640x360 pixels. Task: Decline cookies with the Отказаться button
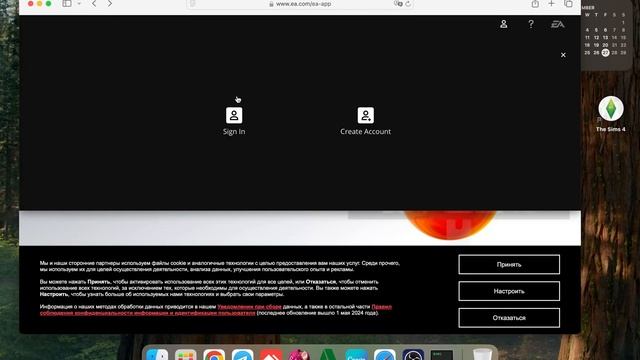coord(509,318)
